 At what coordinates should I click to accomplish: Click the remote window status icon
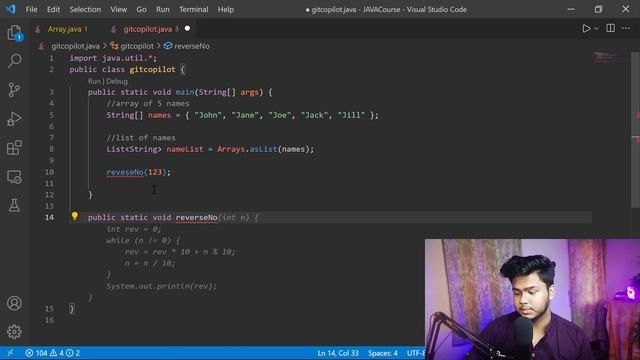click(x=10, y=353)
